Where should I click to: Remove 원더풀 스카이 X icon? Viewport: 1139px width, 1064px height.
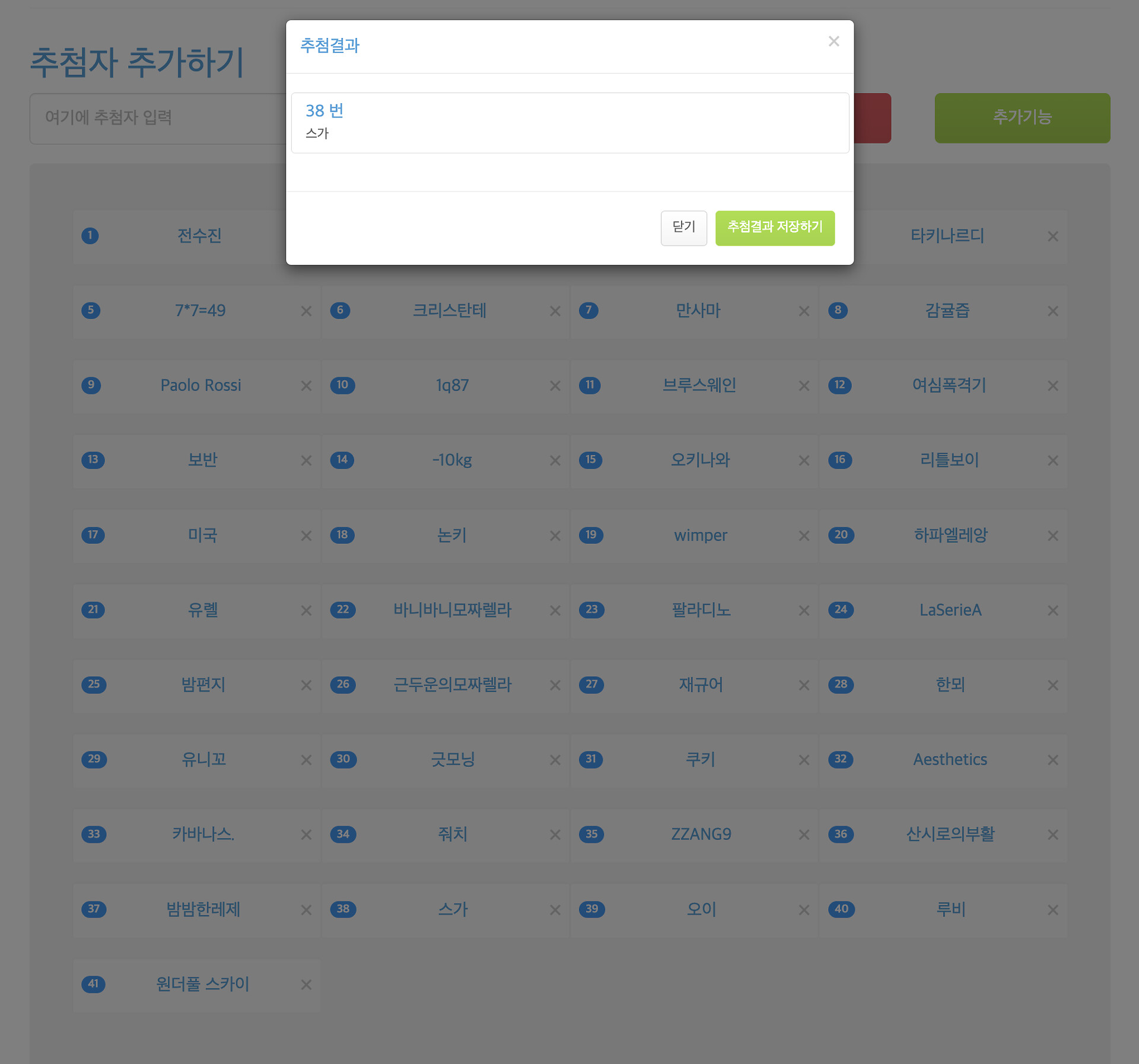tap(306, 985)
